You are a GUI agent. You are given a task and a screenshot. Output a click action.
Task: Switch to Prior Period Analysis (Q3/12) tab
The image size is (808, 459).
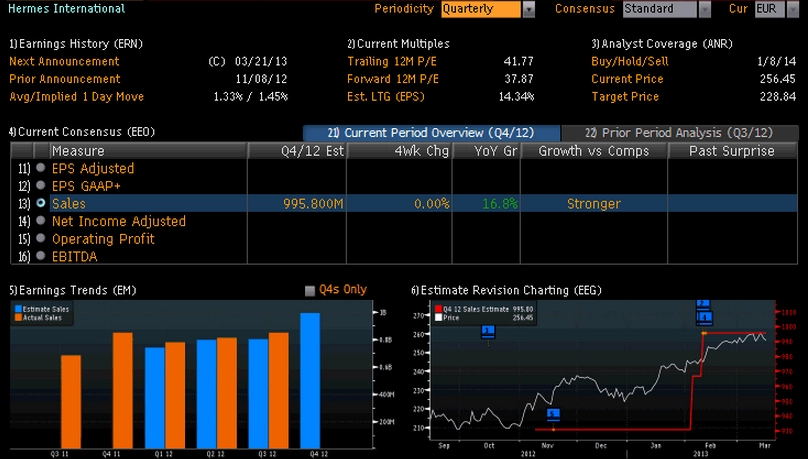point(680,133)
